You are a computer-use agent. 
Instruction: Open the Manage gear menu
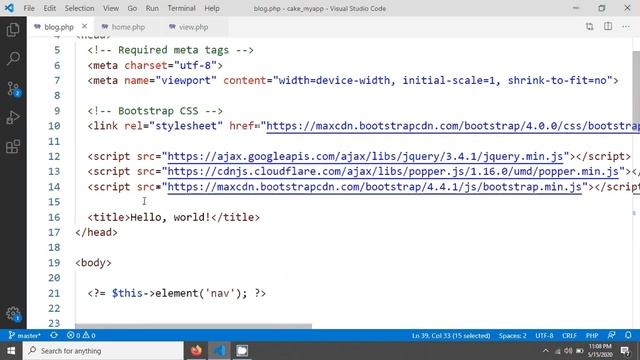point(13,314)
